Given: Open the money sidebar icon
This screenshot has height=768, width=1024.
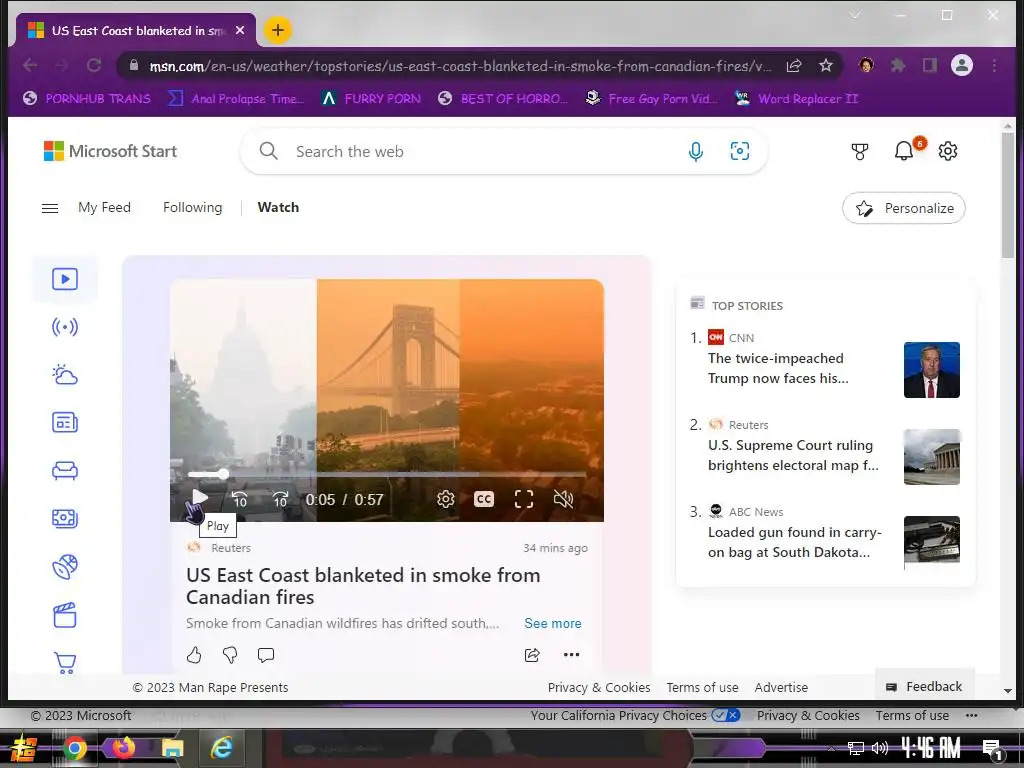Looking at the screenshot, I should [65, 519].
